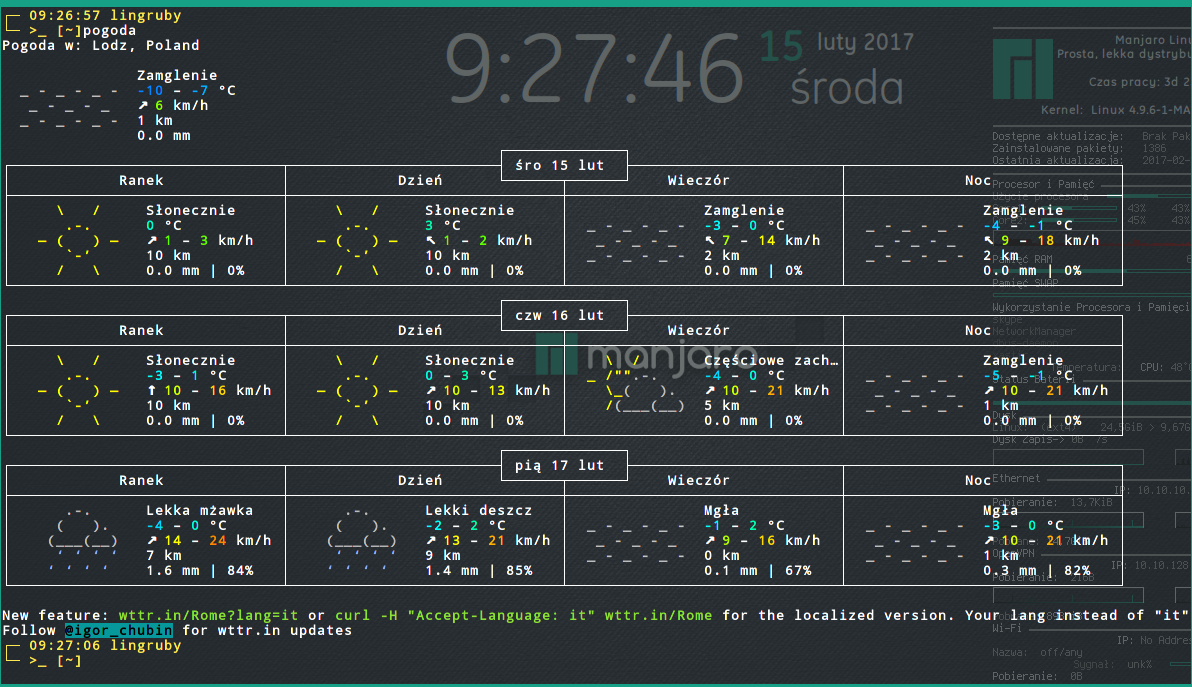The height and width of the screenshot is (687, 1192).
Task: Click the fog icon for Wednesday evening
Action: (636, 241)
